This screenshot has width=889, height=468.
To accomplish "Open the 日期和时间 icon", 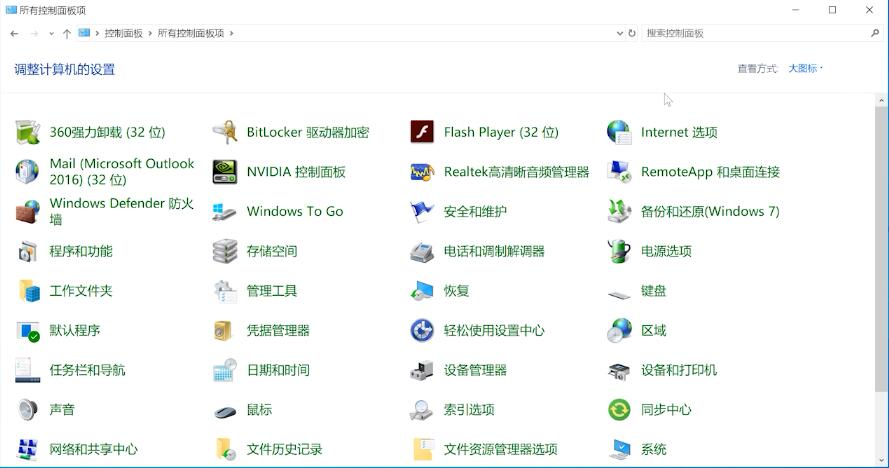I will pos(225,370).
